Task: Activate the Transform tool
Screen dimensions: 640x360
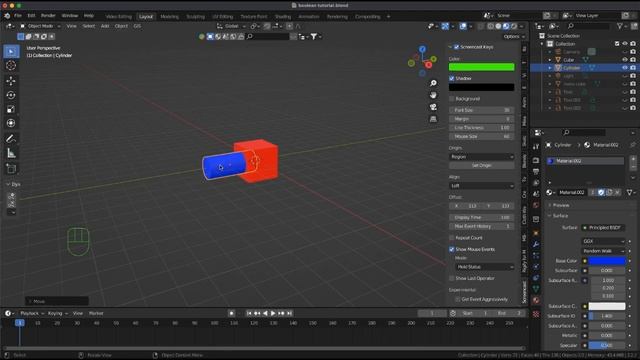Action: (x=11, y=123)
